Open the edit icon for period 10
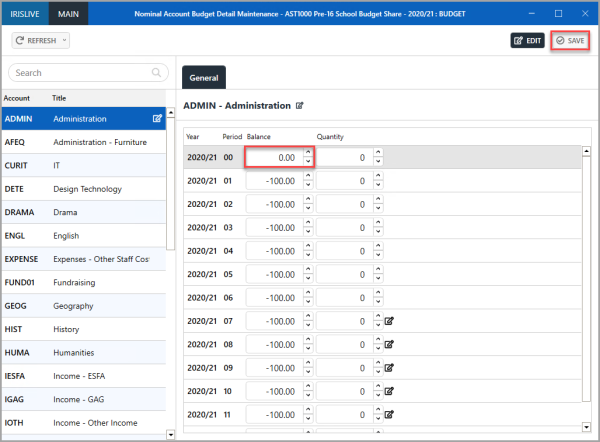Viewport: 600px width, 442px height. pyautogui.click(x=389, y=390)
